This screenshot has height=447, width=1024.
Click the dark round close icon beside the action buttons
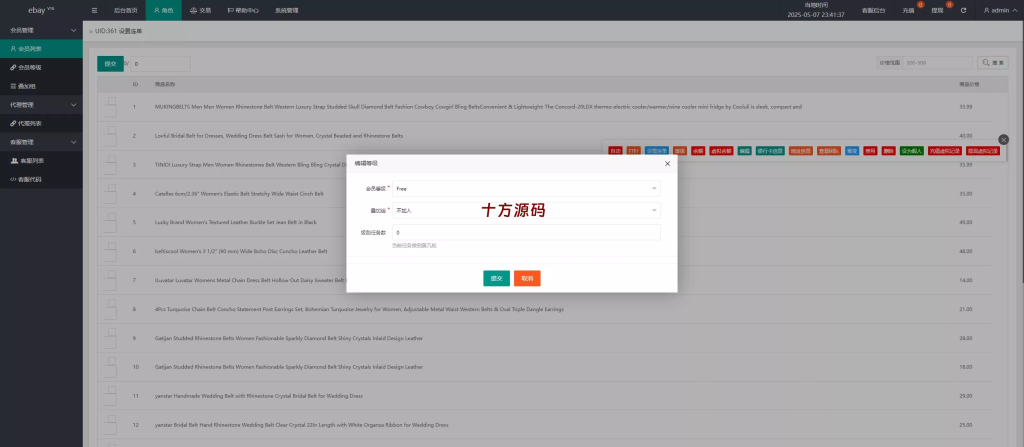point(1004,139)
